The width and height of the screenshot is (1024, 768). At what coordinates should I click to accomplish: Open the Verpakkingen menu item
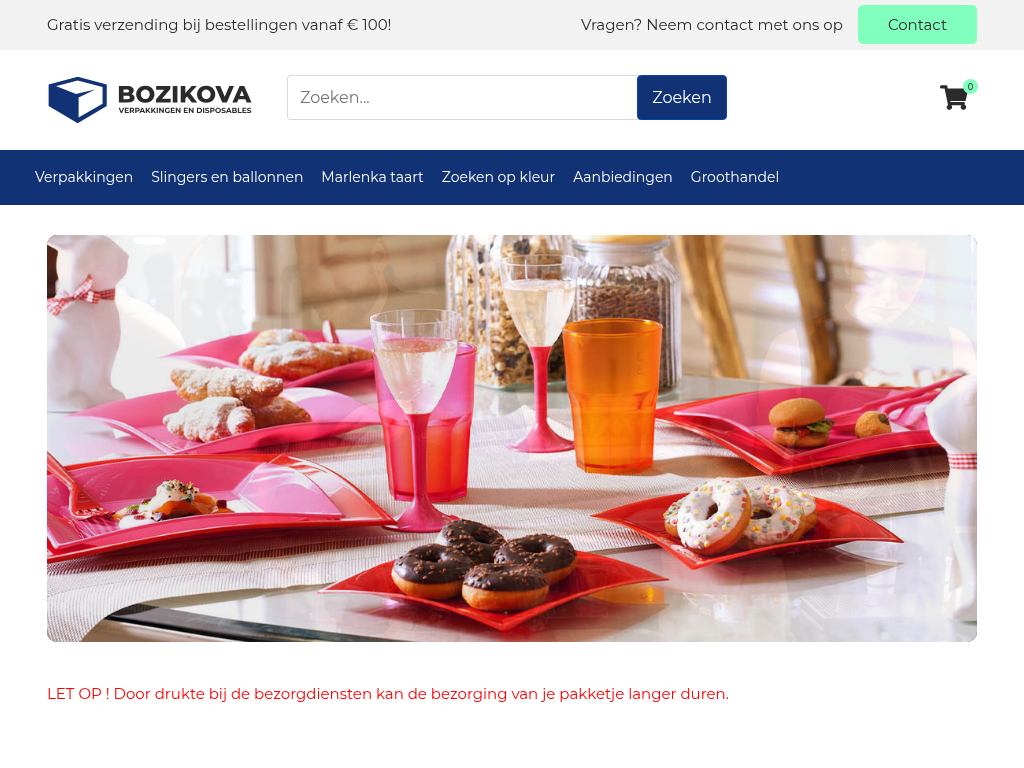(x=84, y=177)
